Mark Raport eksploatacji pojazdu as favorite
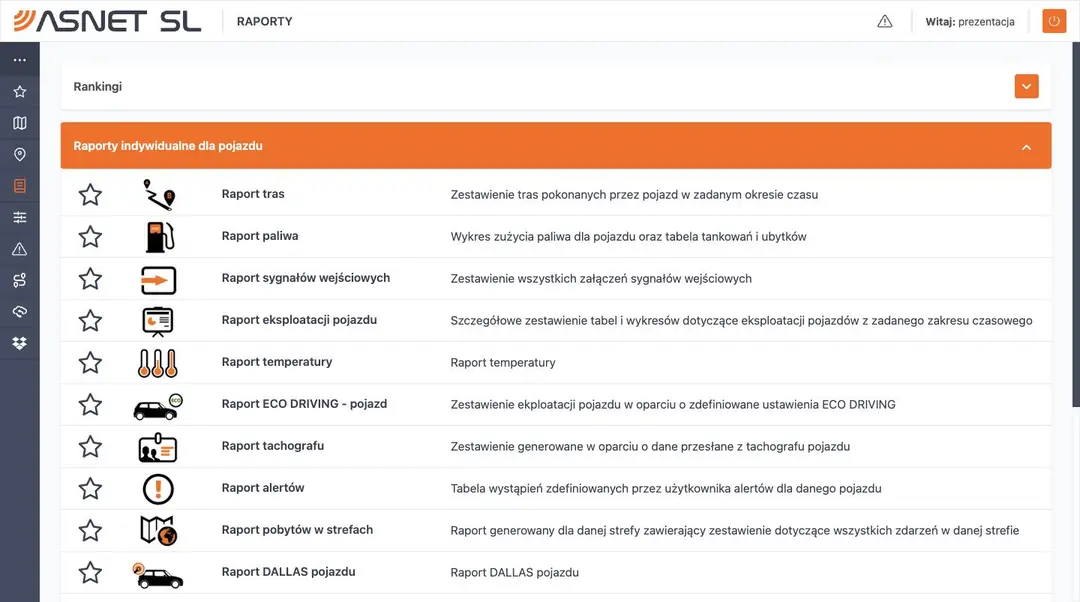1080x602 pixels. click(90, 321)
